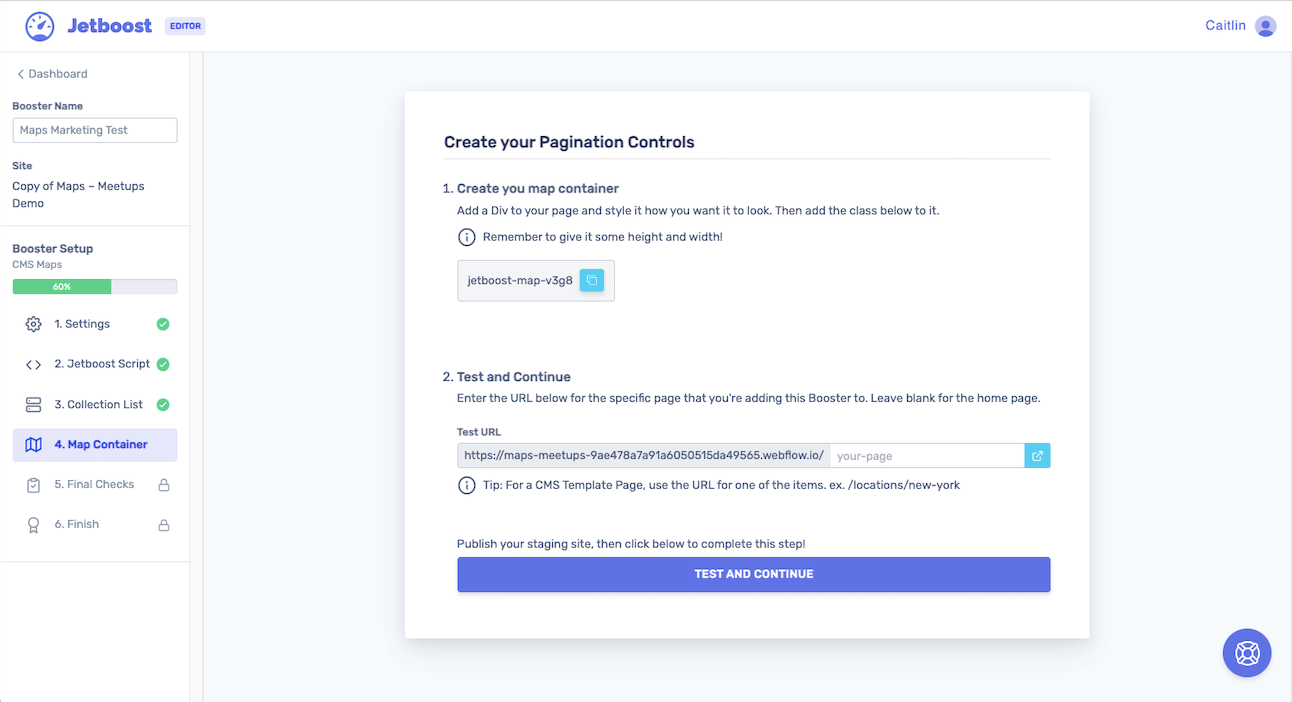This screenshot has height=702, width=1292.
Task: Select the 6. Finish step
Action: (77, 524)
